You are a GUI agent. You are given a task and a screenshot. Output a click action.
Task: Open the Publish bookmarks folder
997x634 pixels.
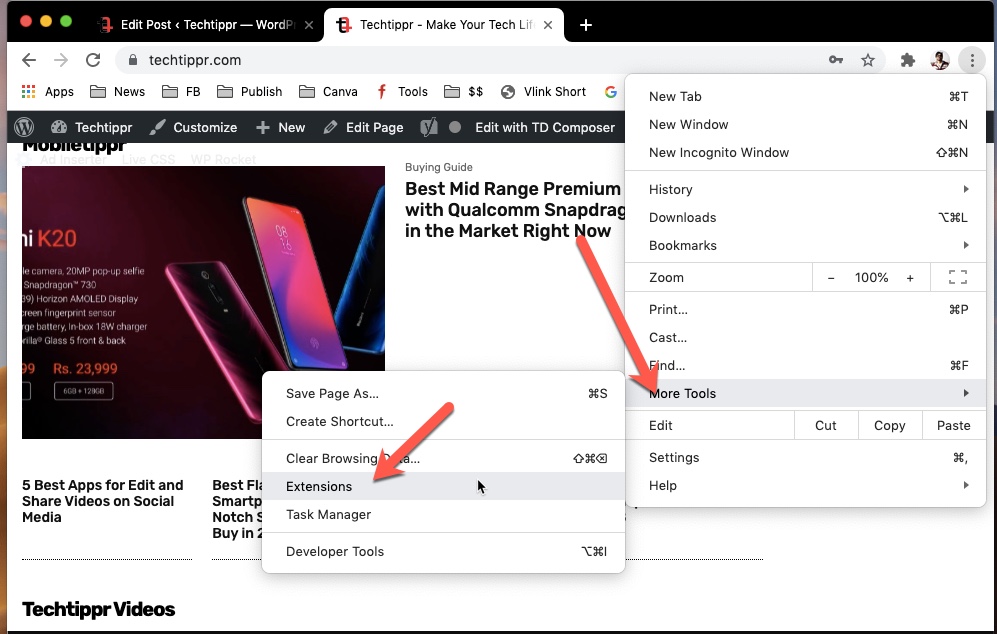pos(249,92)
